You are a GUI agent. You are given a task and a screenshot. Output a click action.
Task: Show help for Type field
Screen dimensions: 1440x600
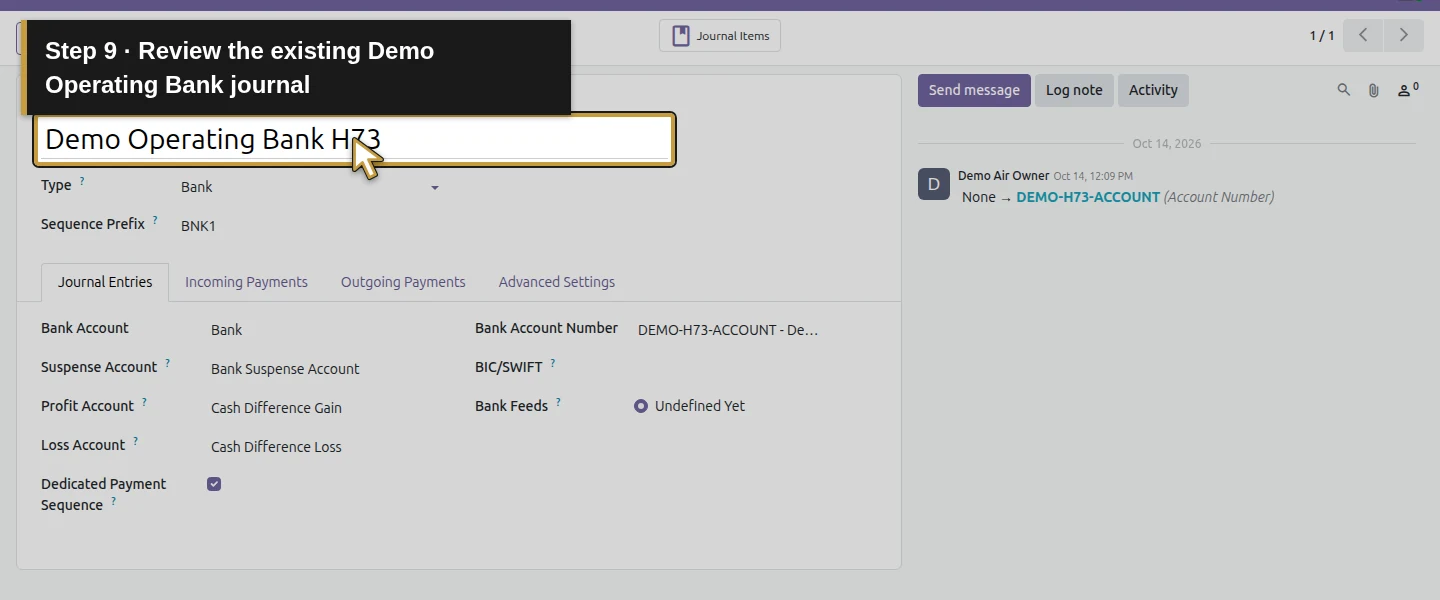point(82,182)
